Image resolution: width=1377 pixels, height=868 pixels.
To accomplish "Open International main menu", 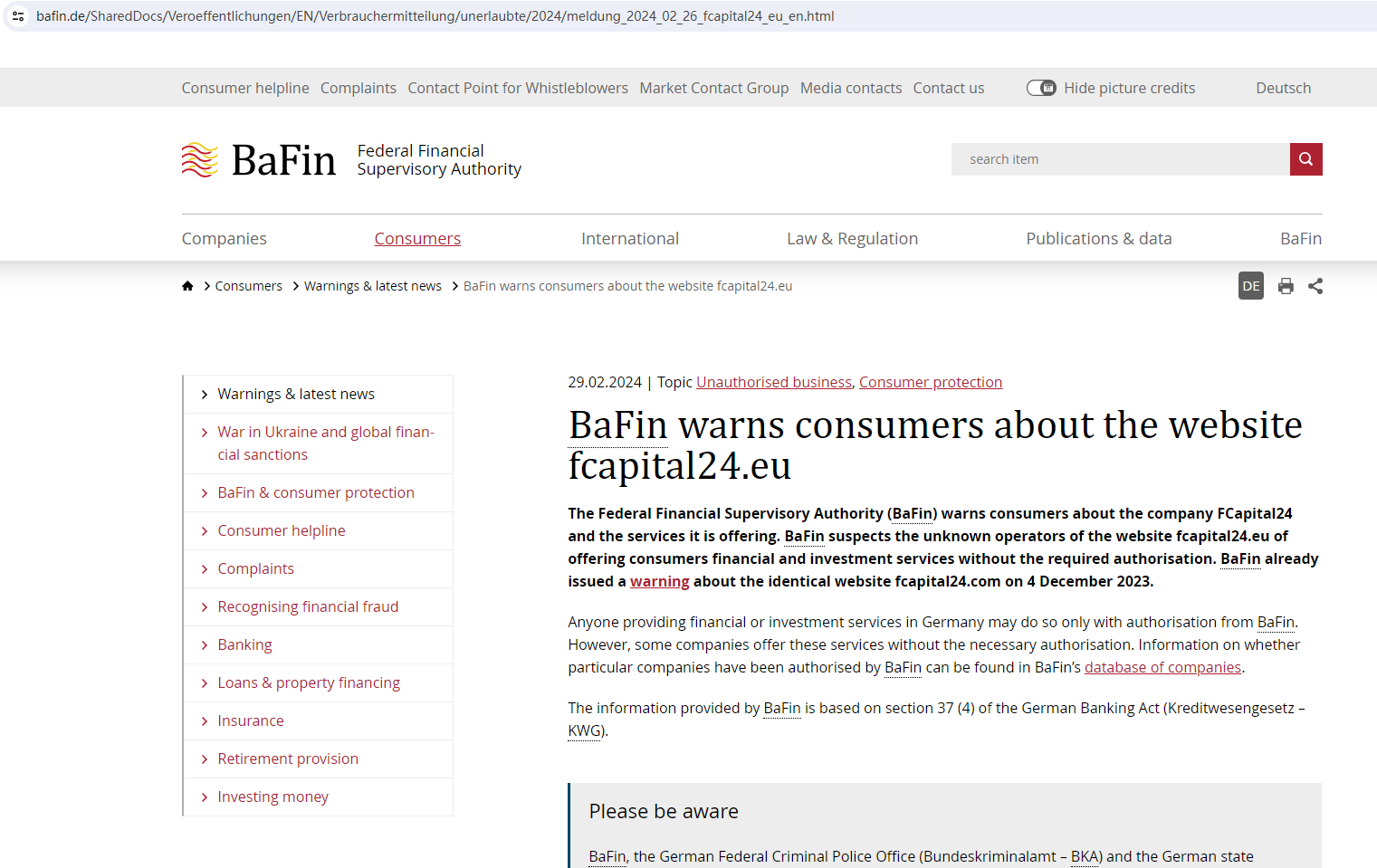I will 630,239.
